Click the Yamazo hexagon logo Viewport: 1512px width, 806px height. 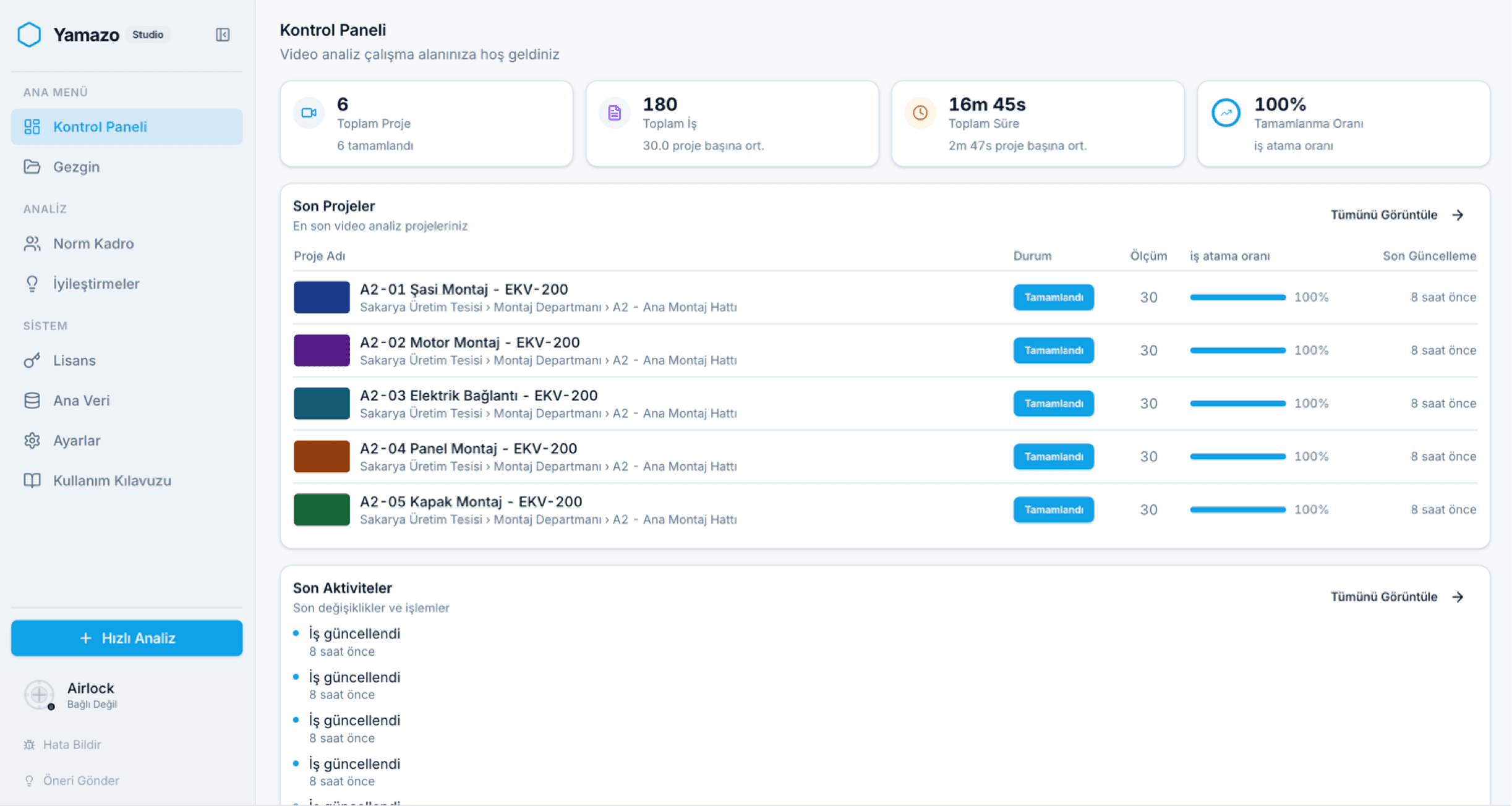tap(29, 35)
